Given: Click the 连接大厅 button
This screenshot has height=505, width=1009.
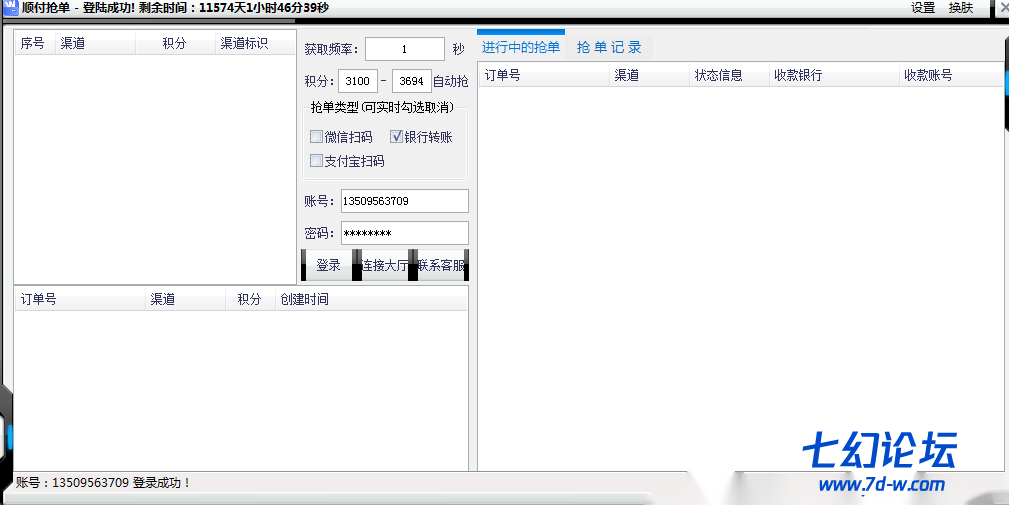Looking at the screenshot, I should click(x=385, y=265).
